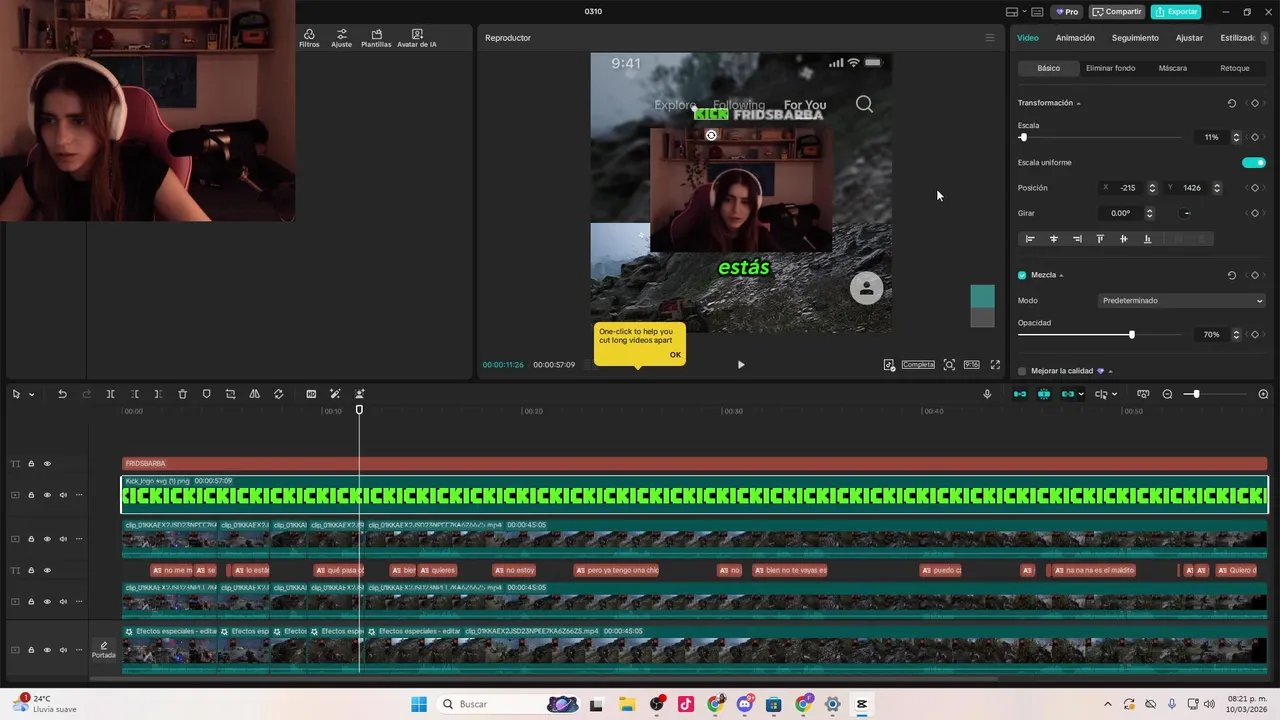Click the rotate icon in timeline toolbar
This screenshot has width=1280, height=720.
(x=278, y=394)
